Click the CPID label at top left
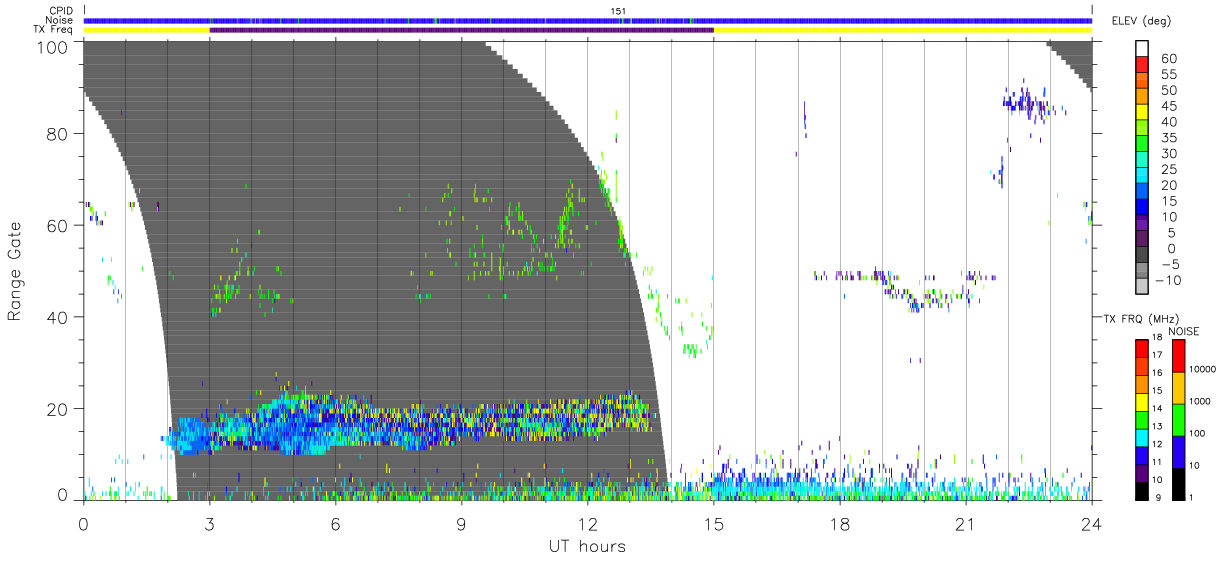 click(x=60, y=11)
